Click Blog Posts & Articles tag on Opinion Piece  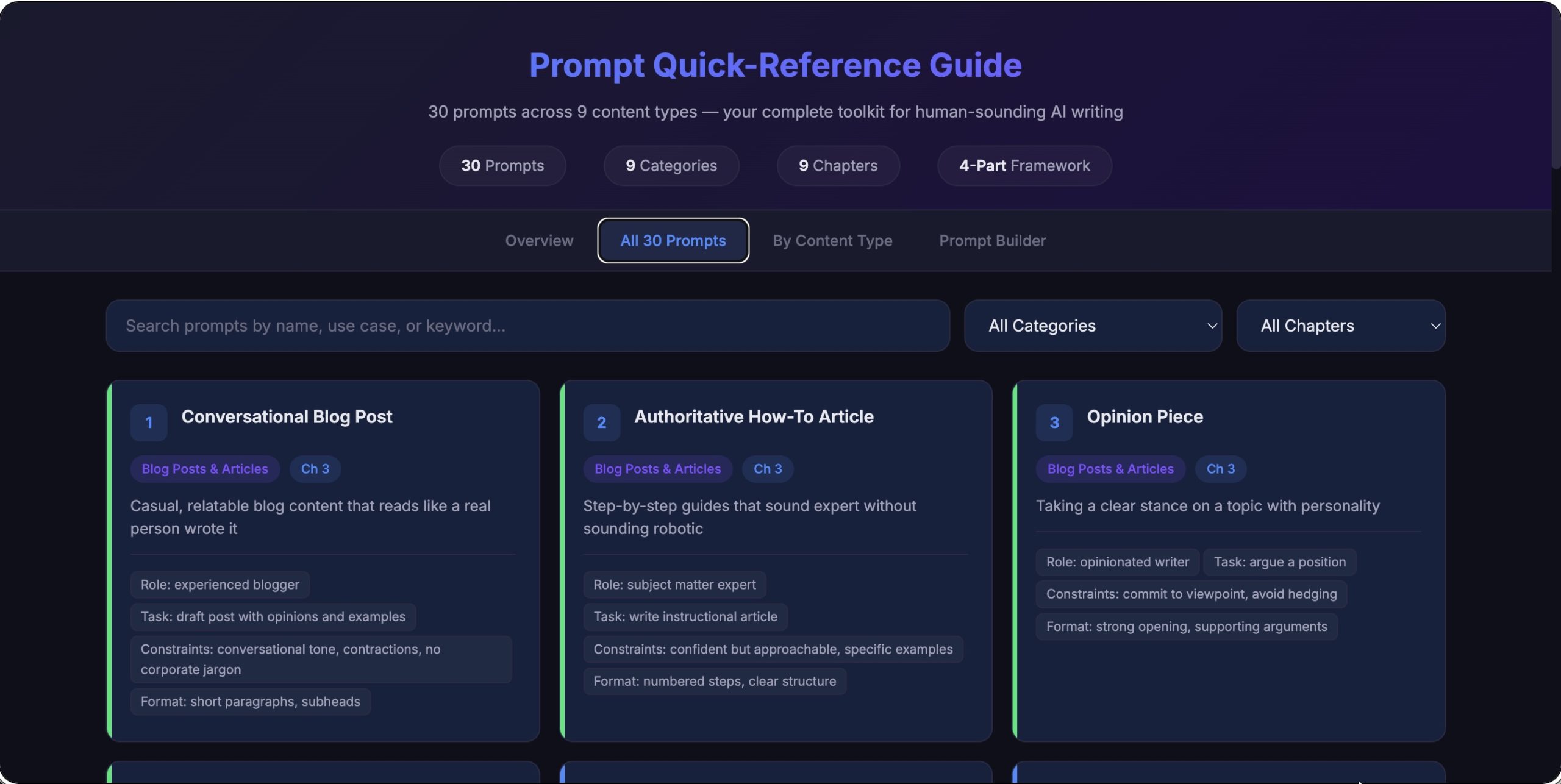click(1110, 469)
